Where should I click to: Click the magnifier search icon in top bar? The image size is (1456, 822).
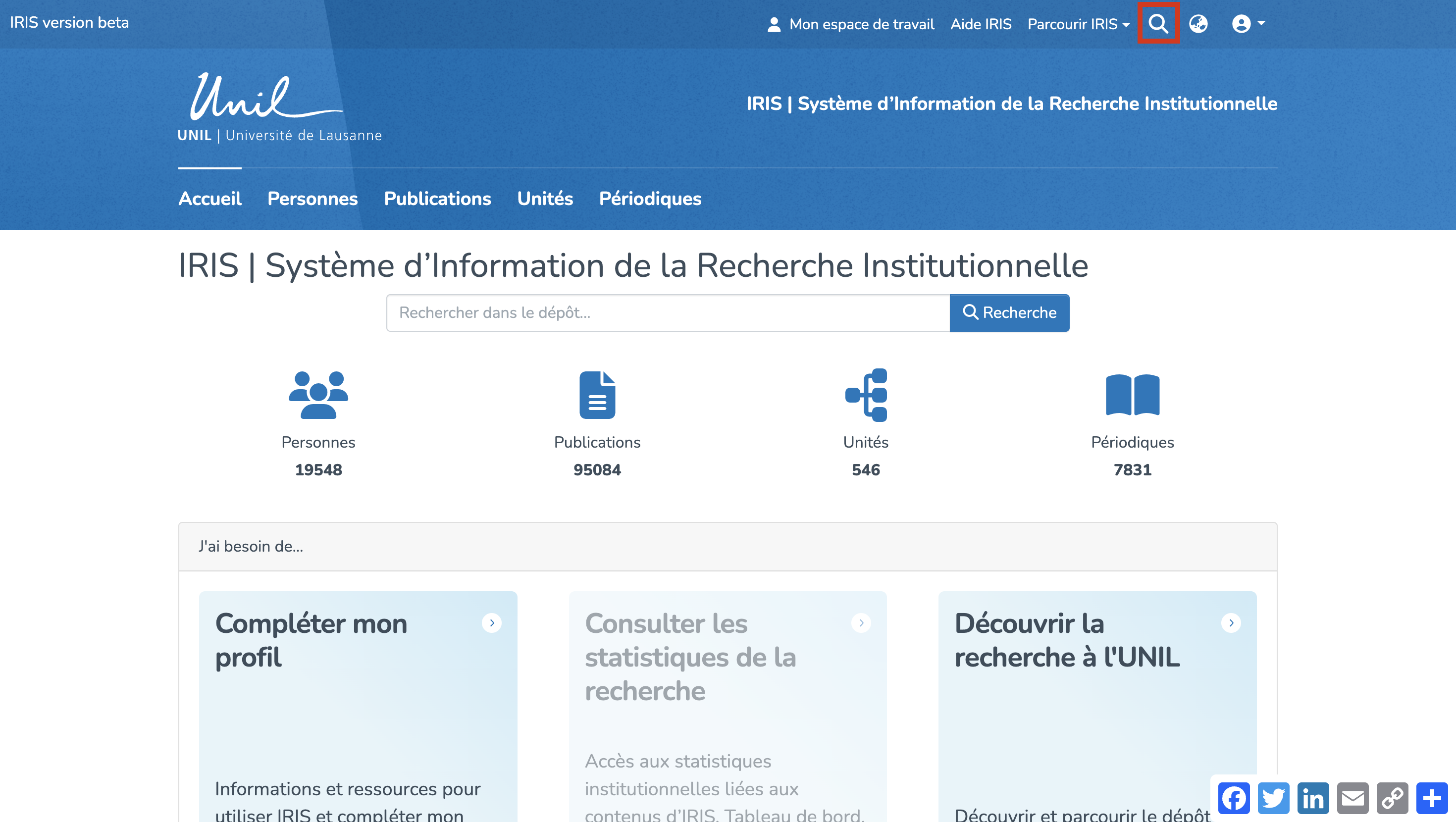tap(1157, 24)
